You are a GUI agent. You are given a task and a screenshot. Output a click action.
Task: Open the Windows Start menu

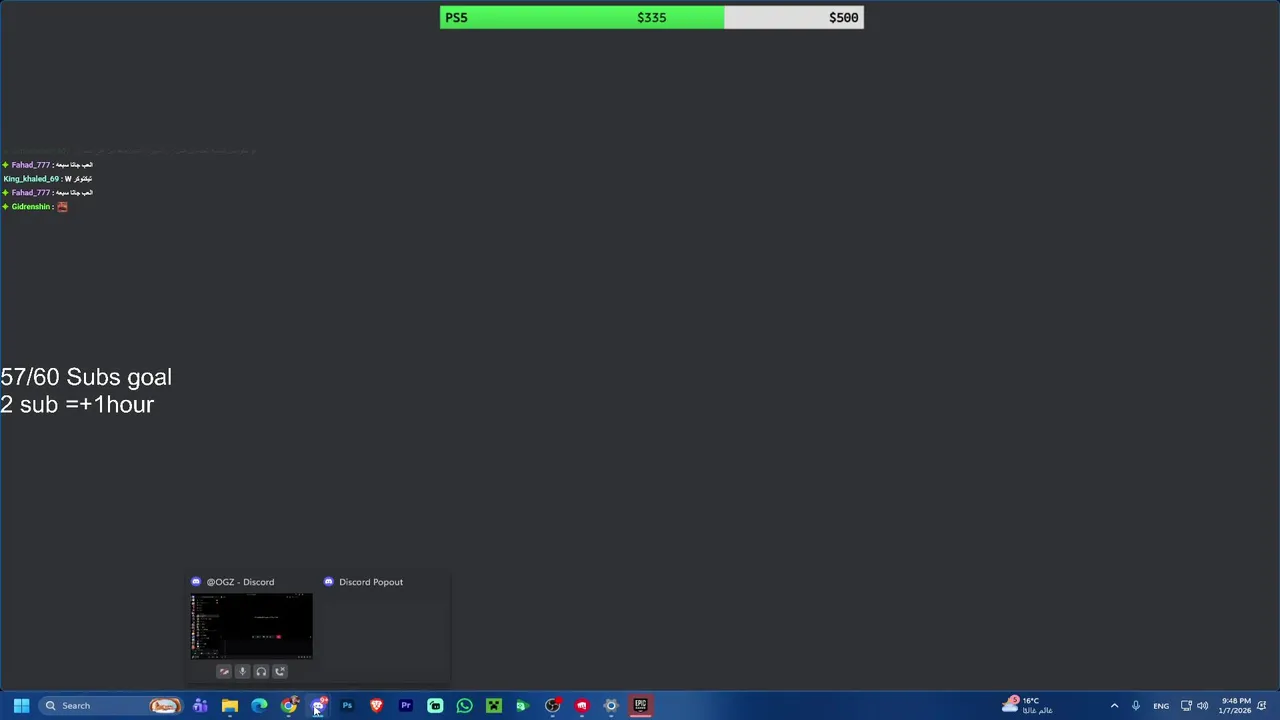point(21,706)
